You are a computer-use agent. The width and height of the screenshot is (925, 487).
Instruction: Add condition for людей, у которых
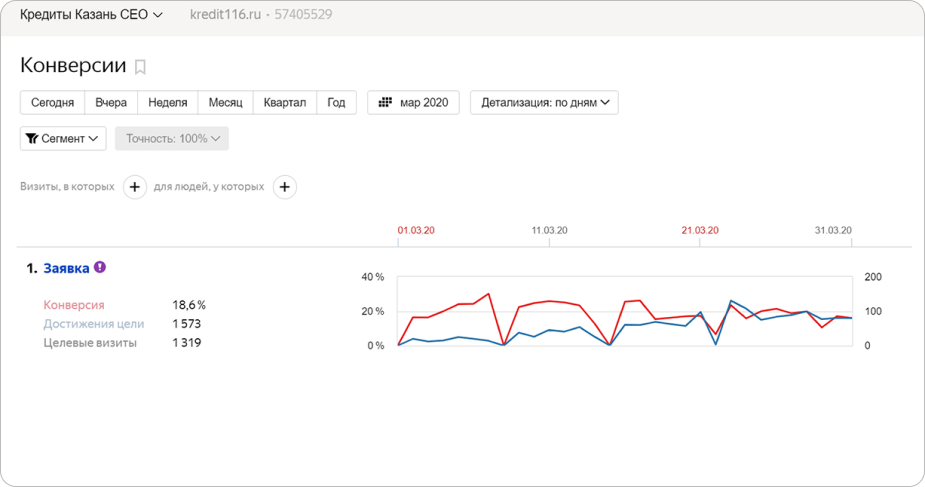tap(284, 187)
